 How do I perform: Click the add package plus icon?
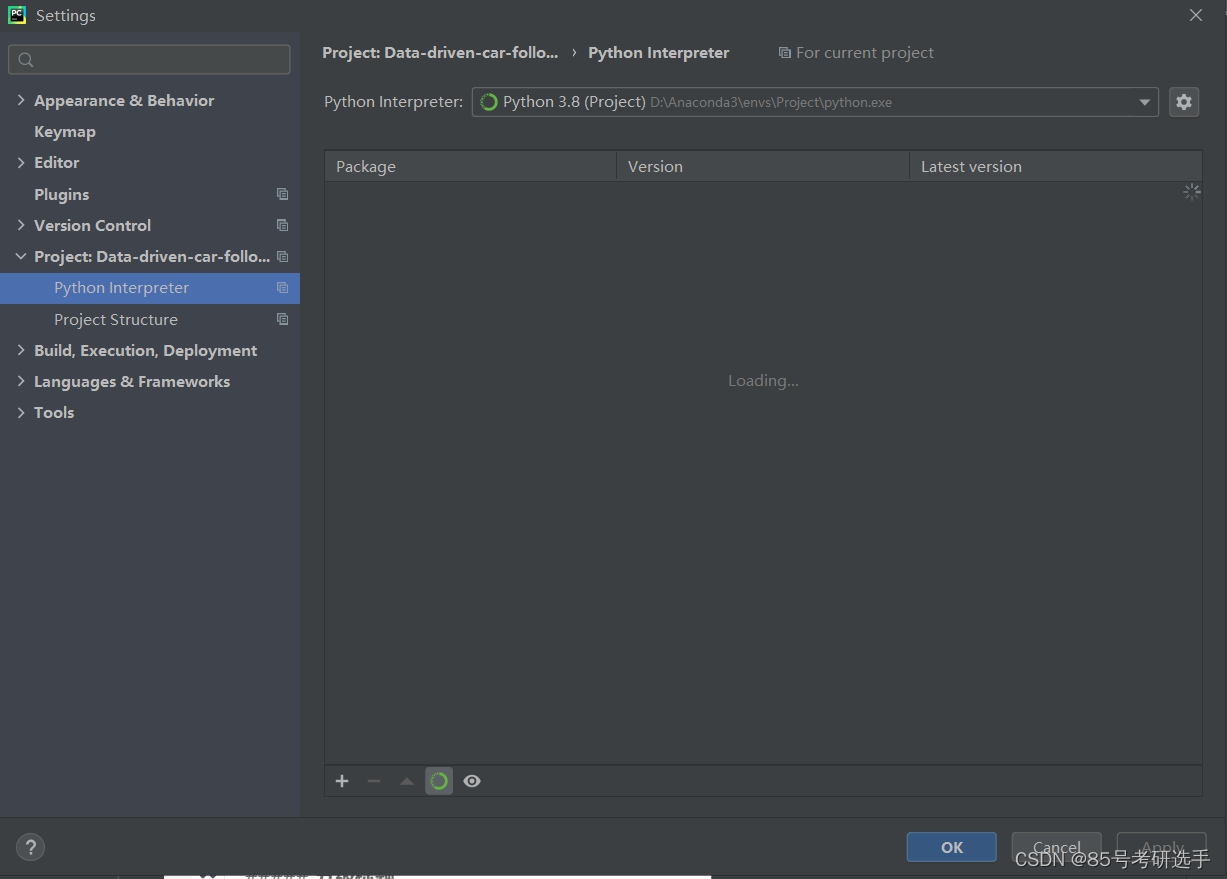(x=342, y=781)
